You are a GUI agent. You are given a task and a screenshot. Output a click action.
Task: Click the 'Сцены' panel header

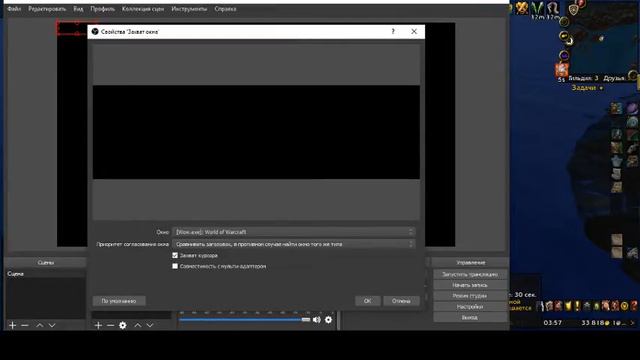46,262
